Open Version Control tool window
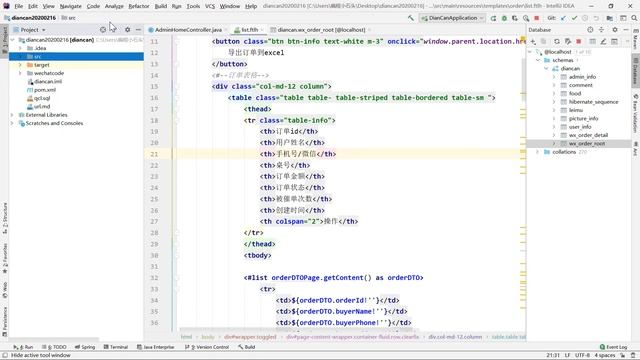Viewport: 640px width, 360px height. click(207, 347)
